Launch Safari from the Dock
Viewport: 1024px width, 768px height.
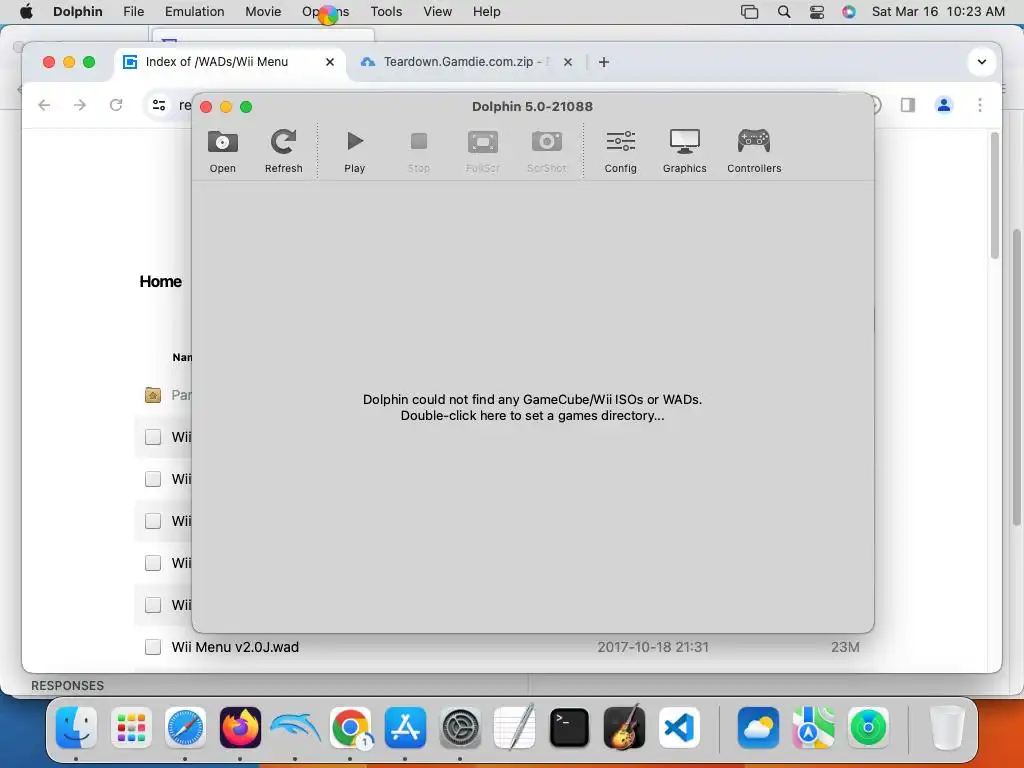tap(185, 728)
